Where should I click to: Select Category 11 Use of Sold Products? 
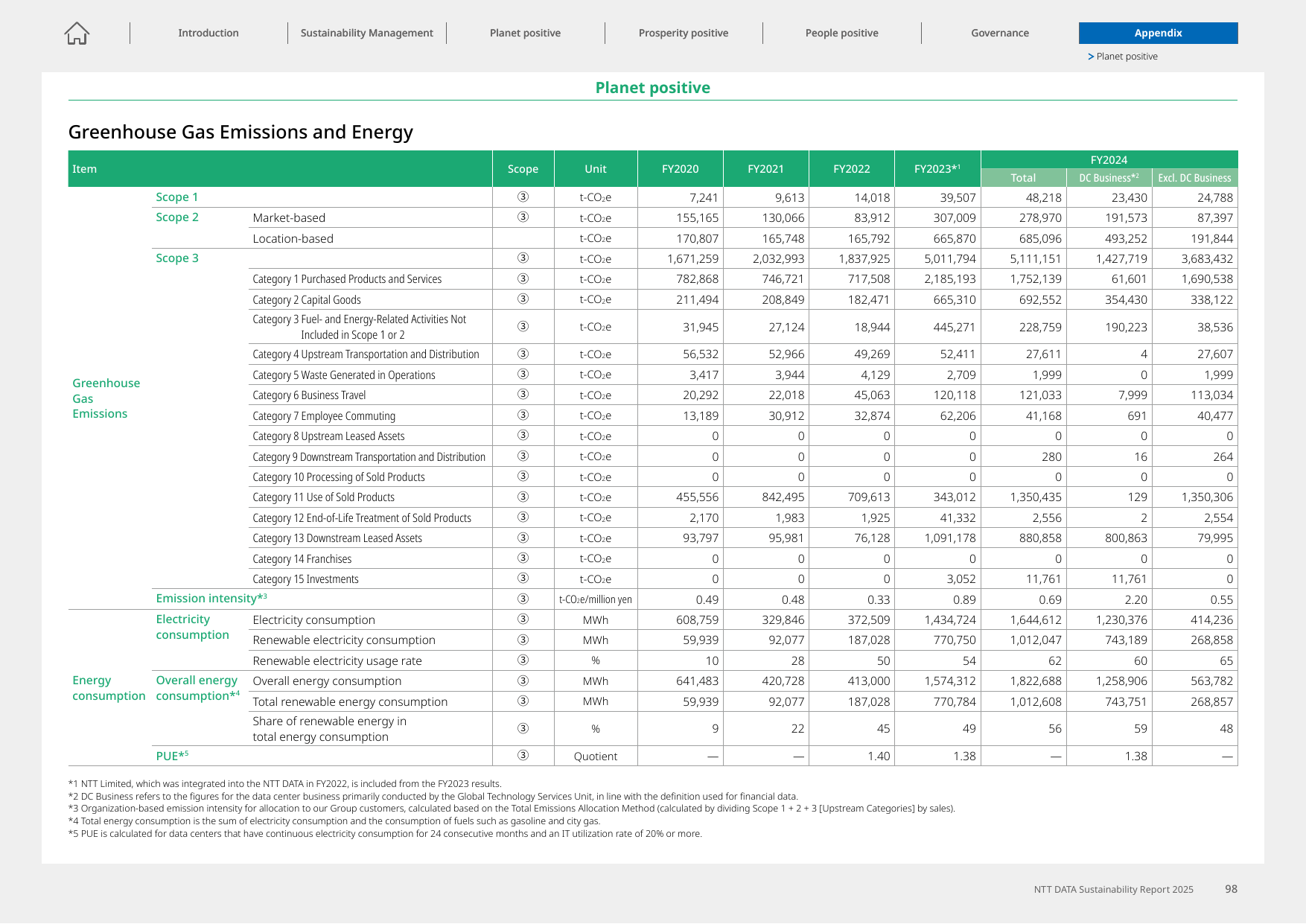323,497
